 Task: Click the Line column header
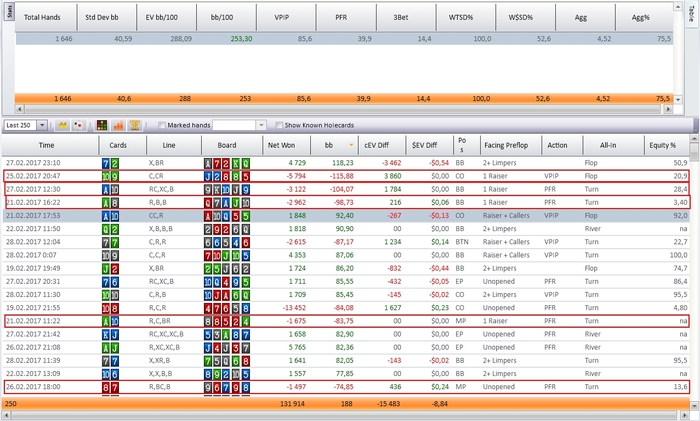[174, 145]
